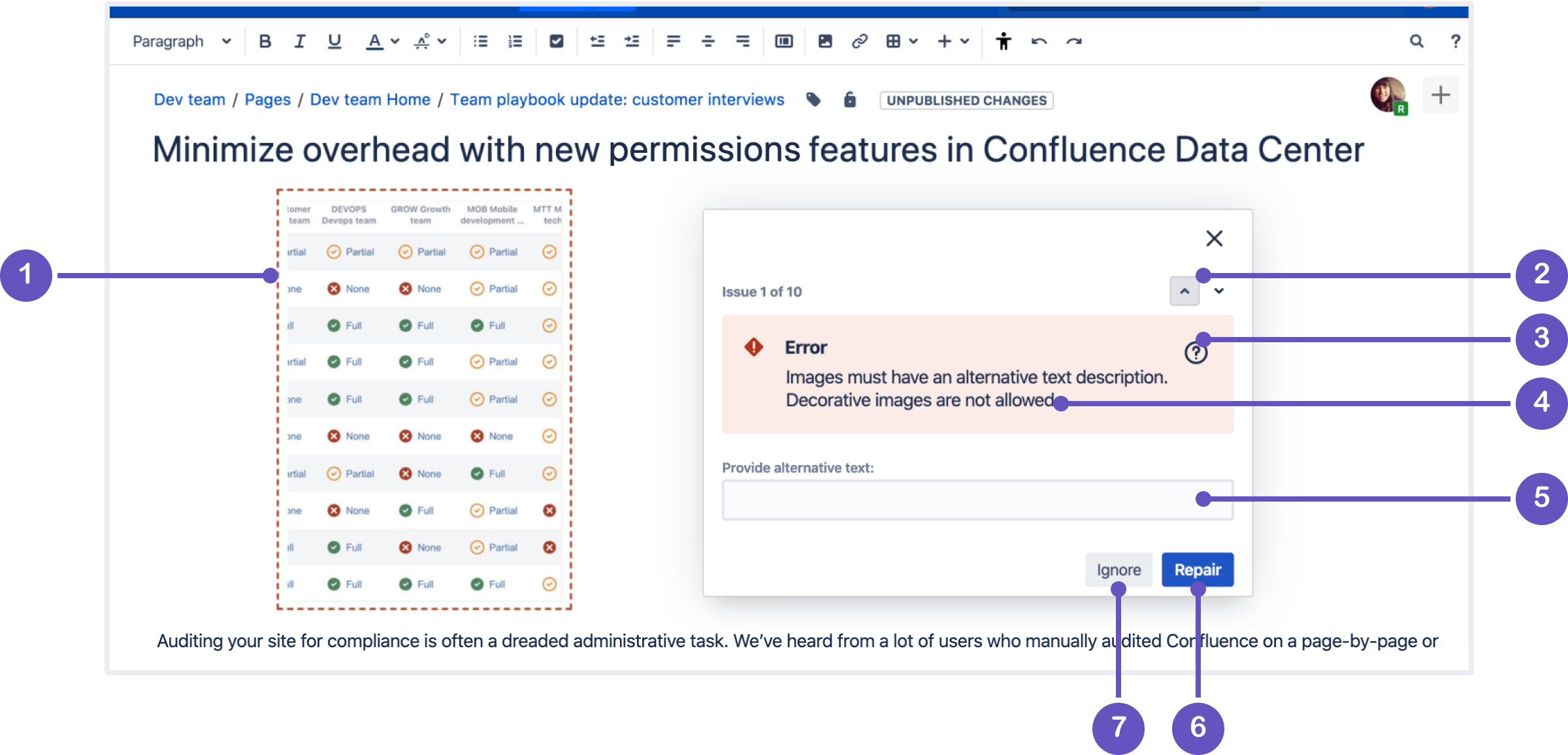Align text left
The image size is (1568, 755).
tap(674, 42)
